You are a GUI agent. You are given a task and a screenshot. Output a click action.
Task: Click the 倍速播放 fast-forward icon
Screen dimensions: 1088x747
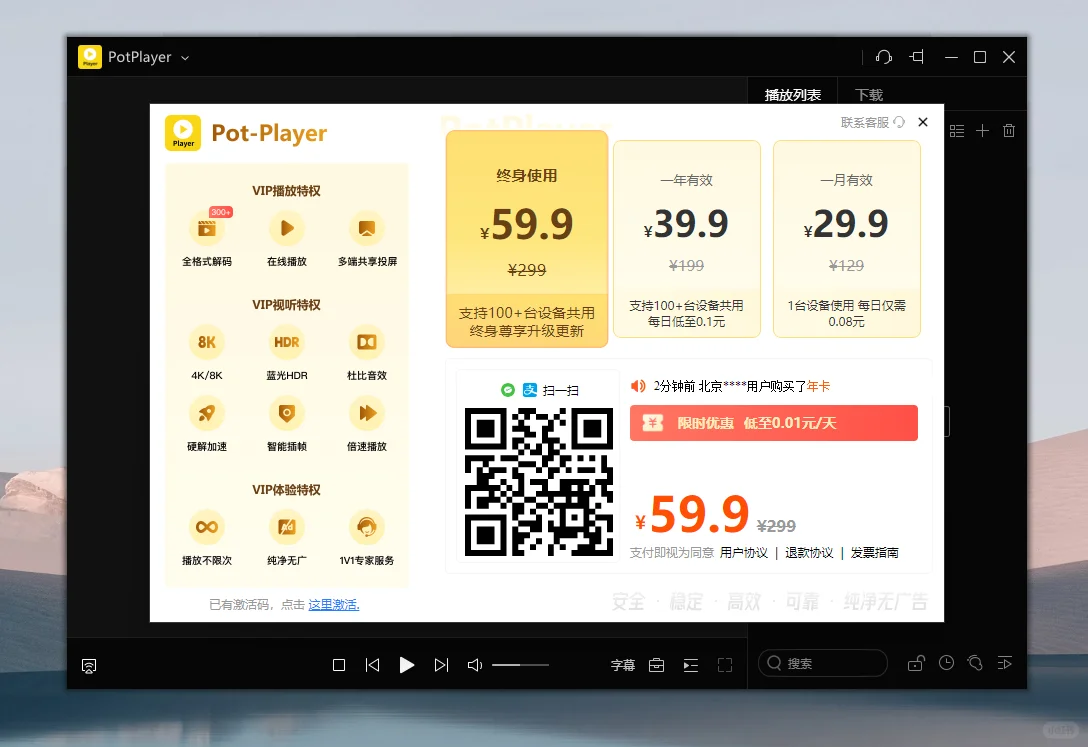[x=367, y=413]
